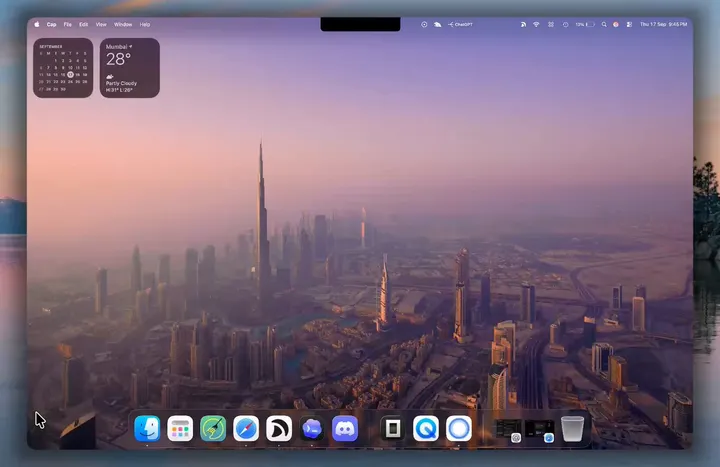Screen dimensions: 720x467
Task: Click the battery status indicator
Action: point(585,24)
